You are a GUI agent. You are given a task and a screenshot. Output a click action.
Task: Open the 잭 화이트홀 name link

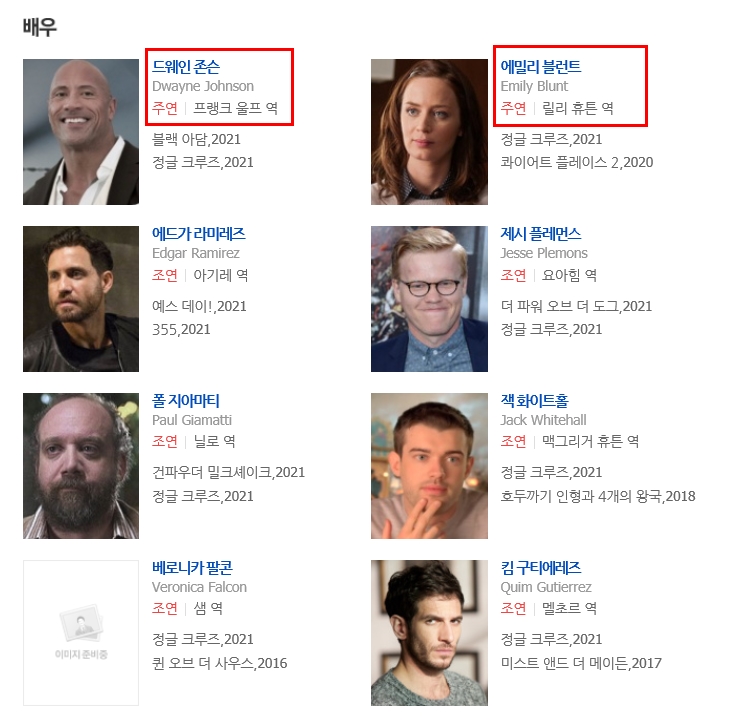[534, 400]
